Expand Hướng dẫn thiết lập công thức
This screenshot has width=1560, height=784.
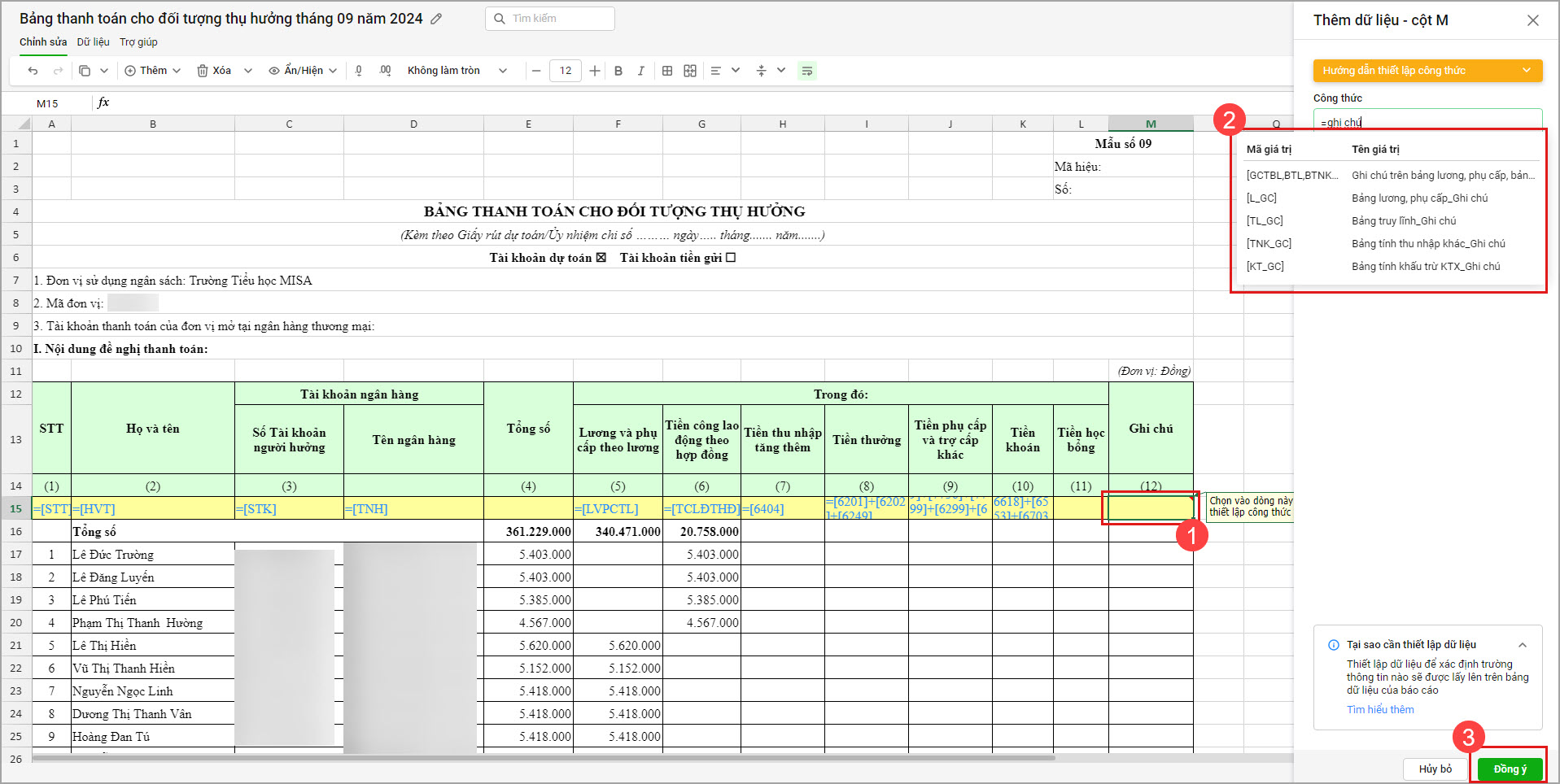(1427, 71)
